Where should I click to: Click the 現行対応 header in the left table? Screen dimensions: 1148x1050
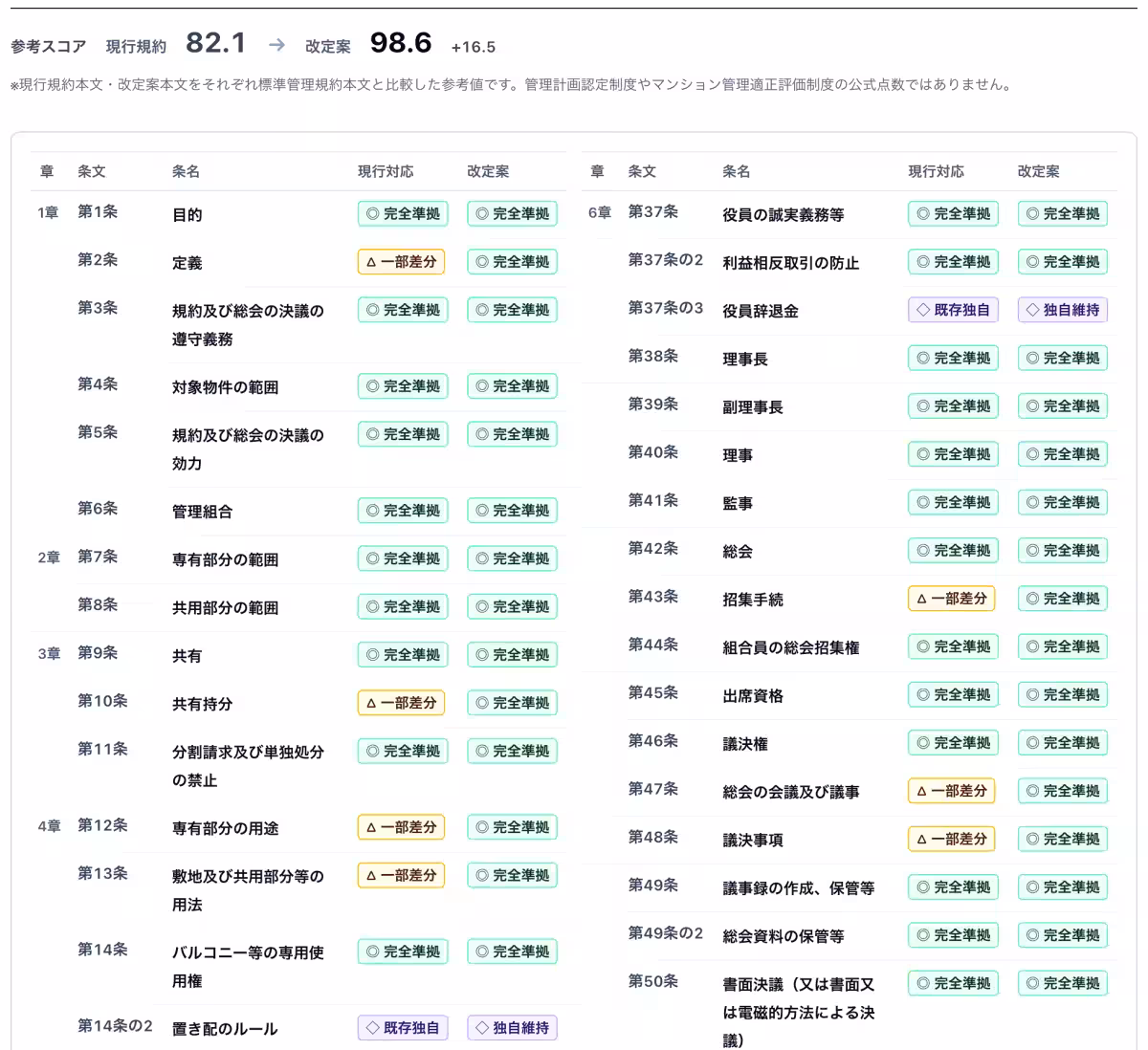(386, 171)
